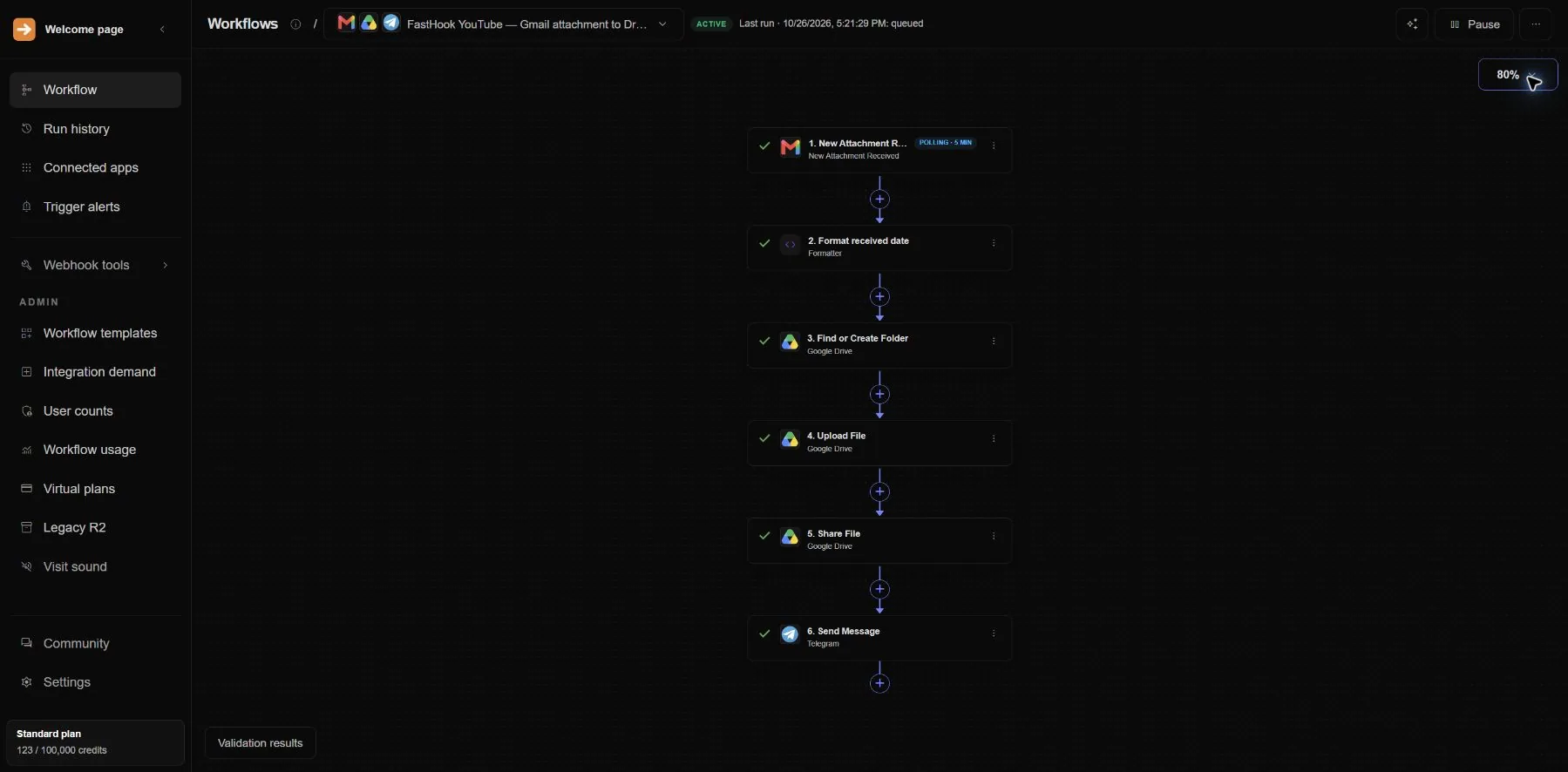Click the Workflows breadcrumb title

242,24
